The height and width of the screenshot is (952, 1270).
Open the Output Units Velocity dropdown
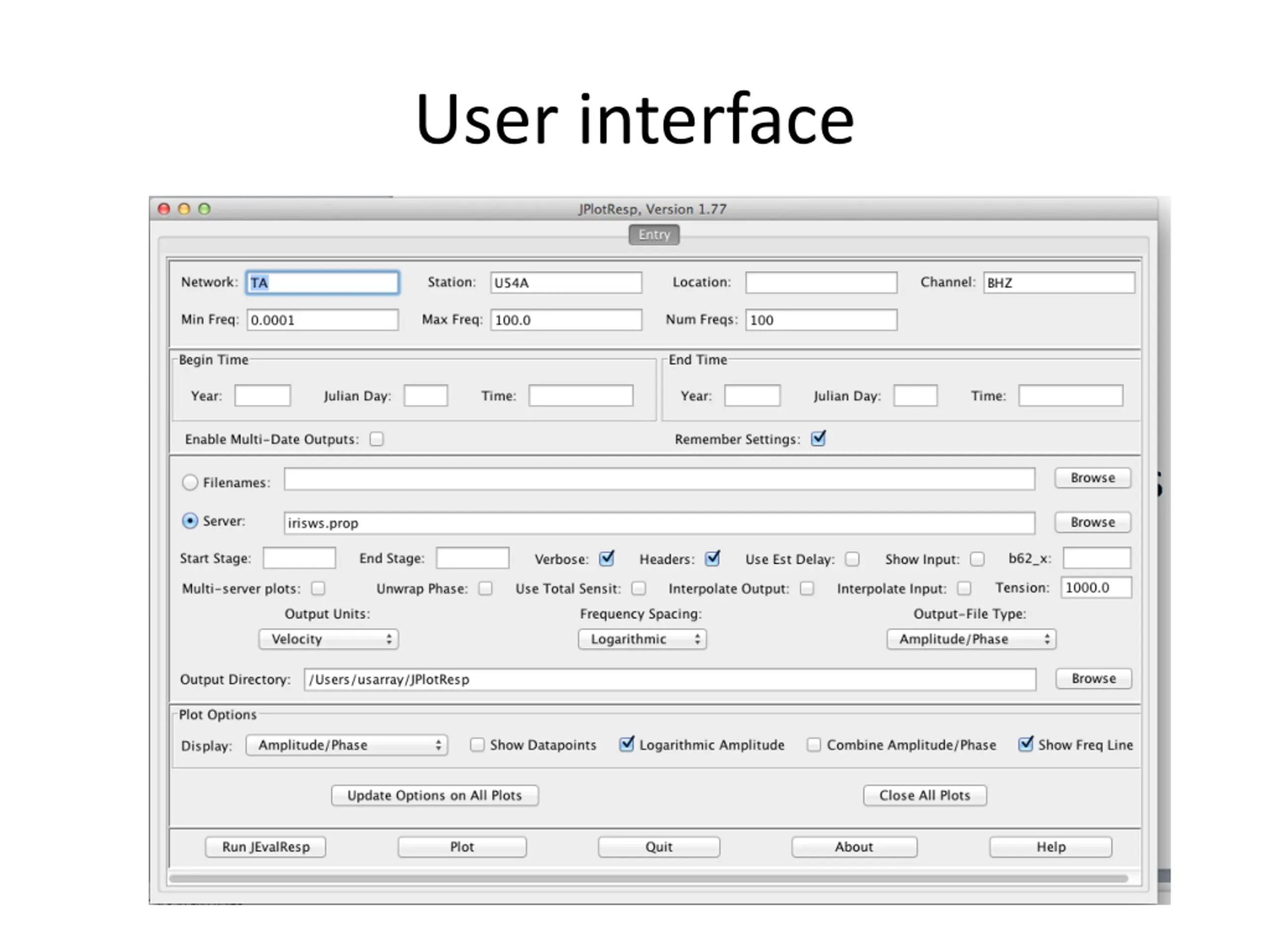328,639
